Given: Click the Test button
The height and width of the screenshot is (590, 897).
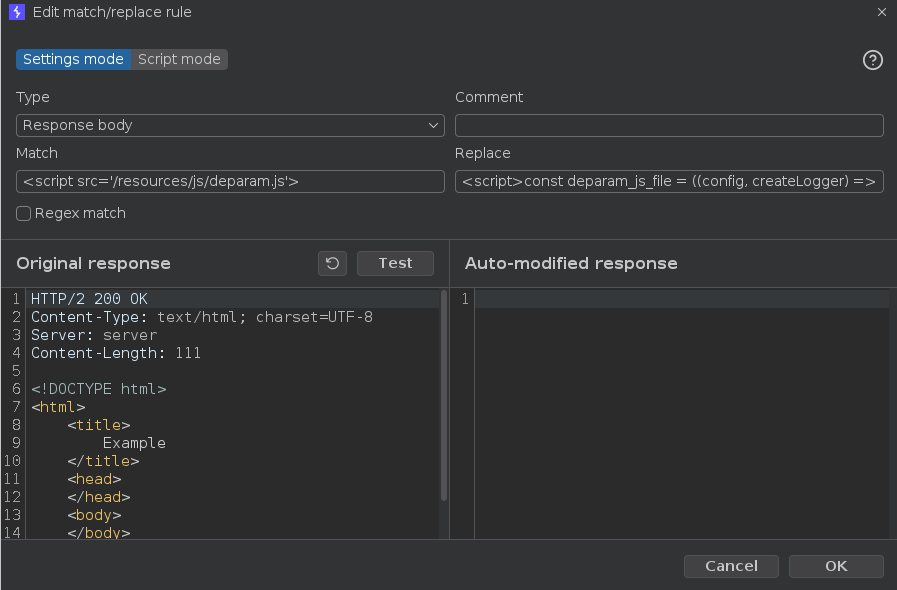Looking at the screenshot, I should coord(395,263).
